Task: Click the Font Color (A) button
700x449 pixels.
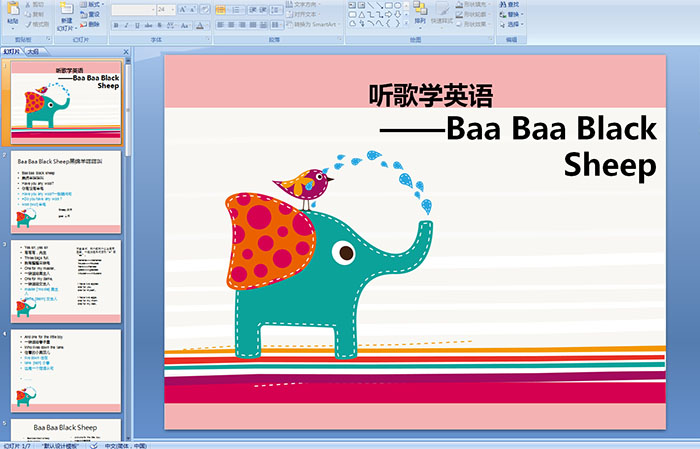Action: 200,25
